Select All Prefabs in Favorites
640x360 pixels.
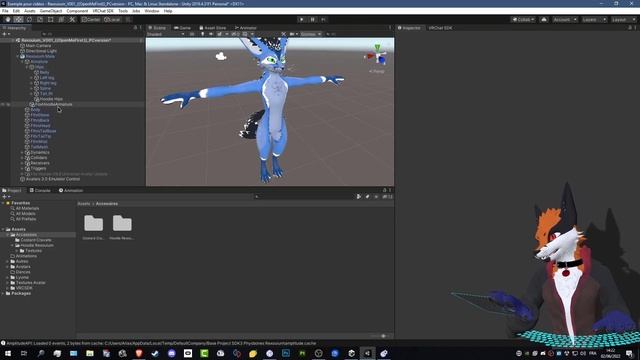point(26,219)
